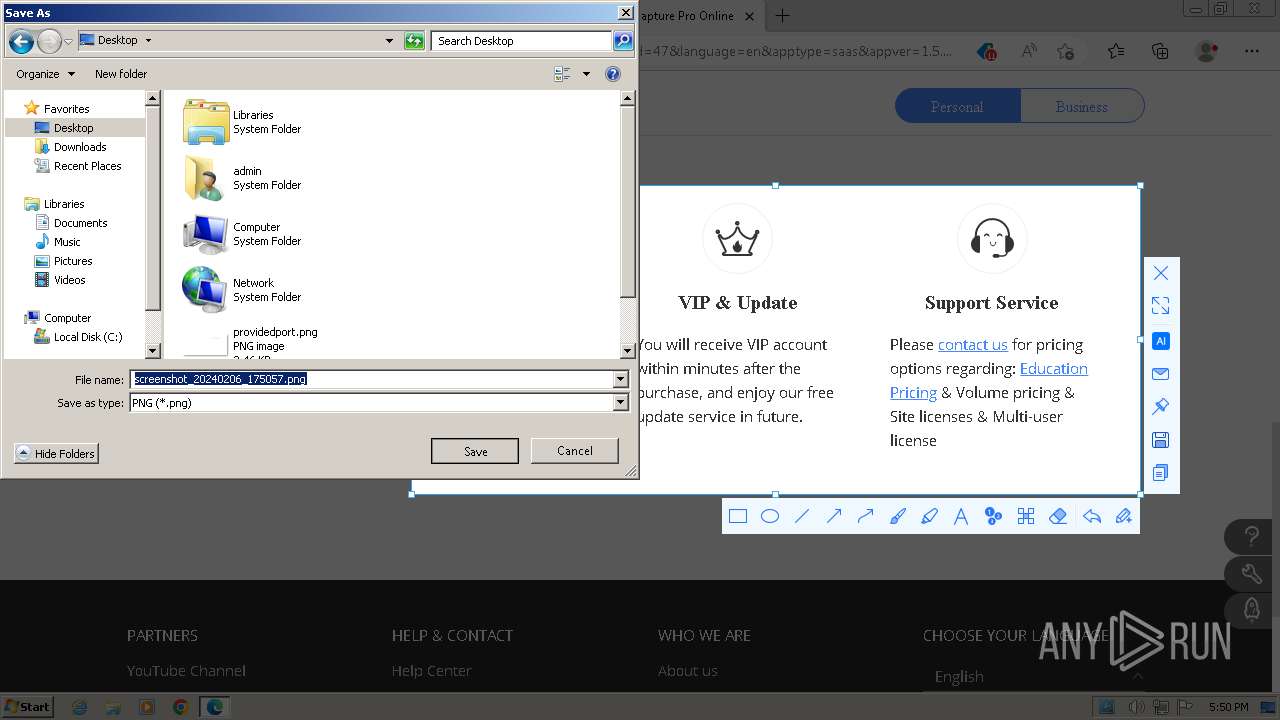
Task: Click New folder in the toolbar
Action: click(x=121, y=74)
